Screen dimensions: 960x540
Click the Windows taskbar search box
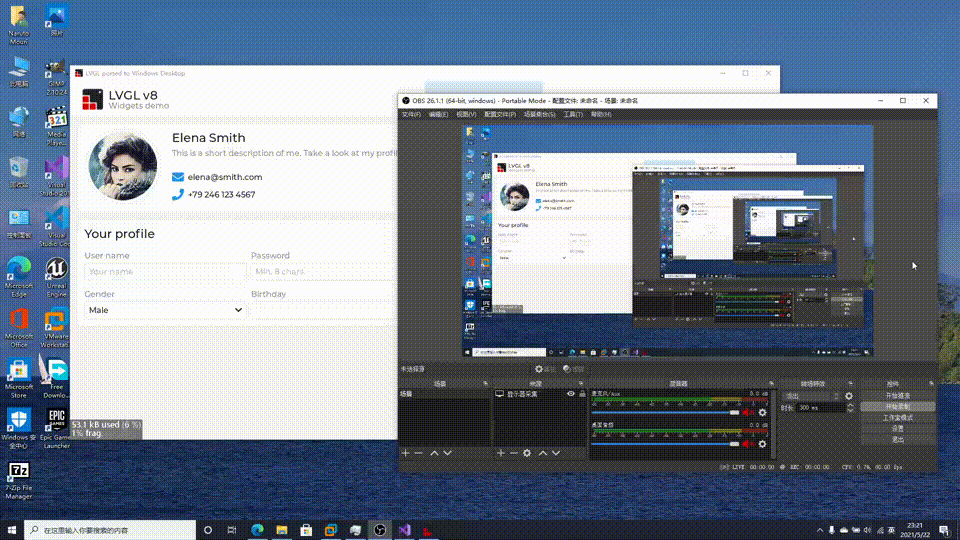[110, 530]
